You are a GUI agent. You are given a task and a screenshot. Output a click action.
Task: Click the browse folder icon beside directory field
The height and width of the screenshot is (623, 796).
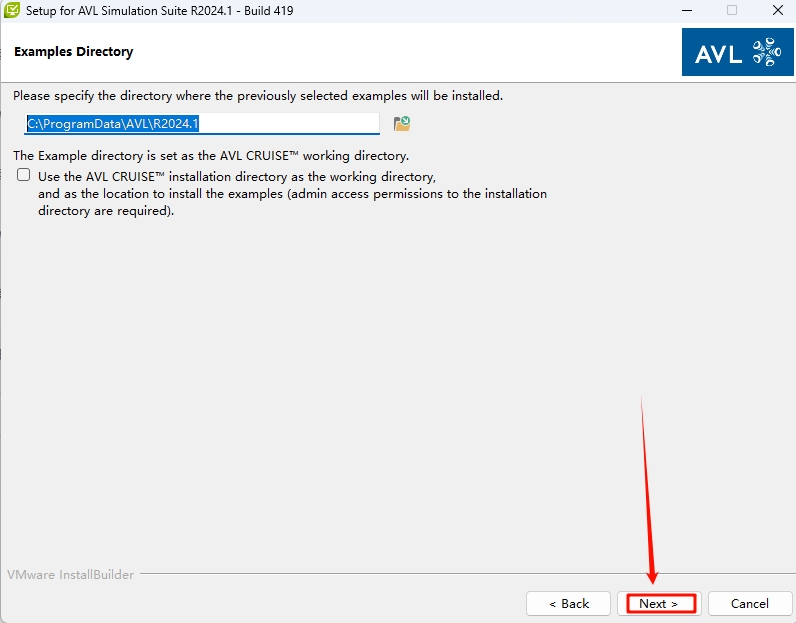click(402, 124)
